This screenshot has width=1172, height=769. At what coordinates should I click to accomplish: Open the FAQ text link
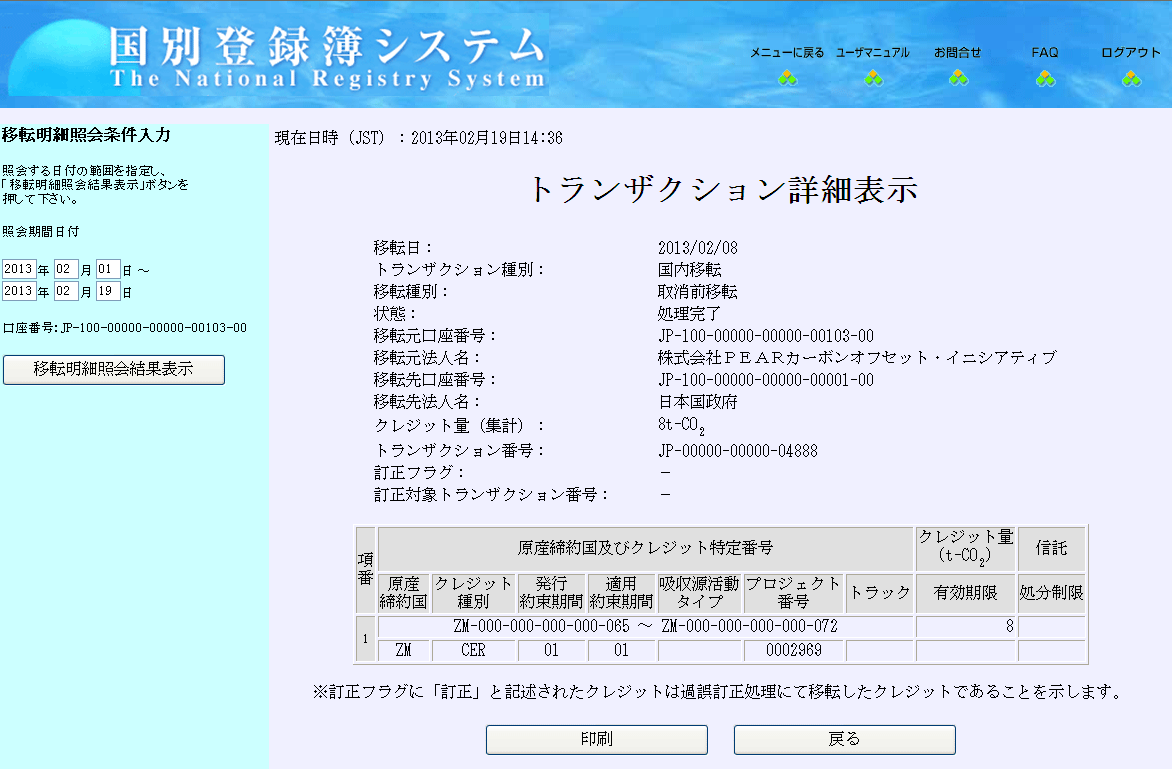pyautogui.click(x=1045, y=53)
